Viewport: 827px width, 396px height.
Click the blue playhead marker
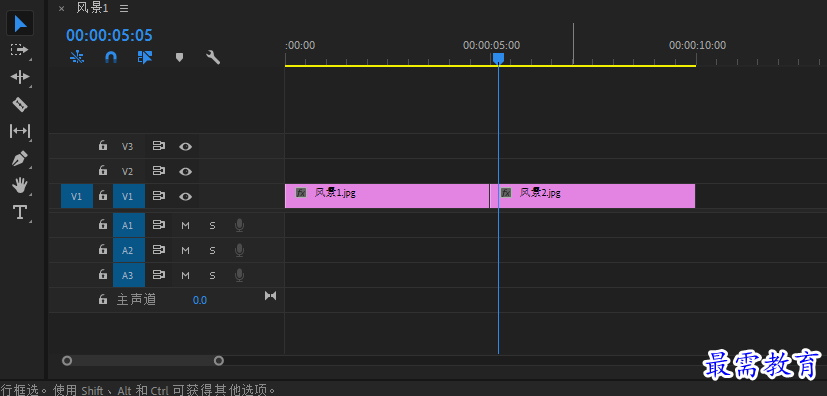(x=498, y=58)
